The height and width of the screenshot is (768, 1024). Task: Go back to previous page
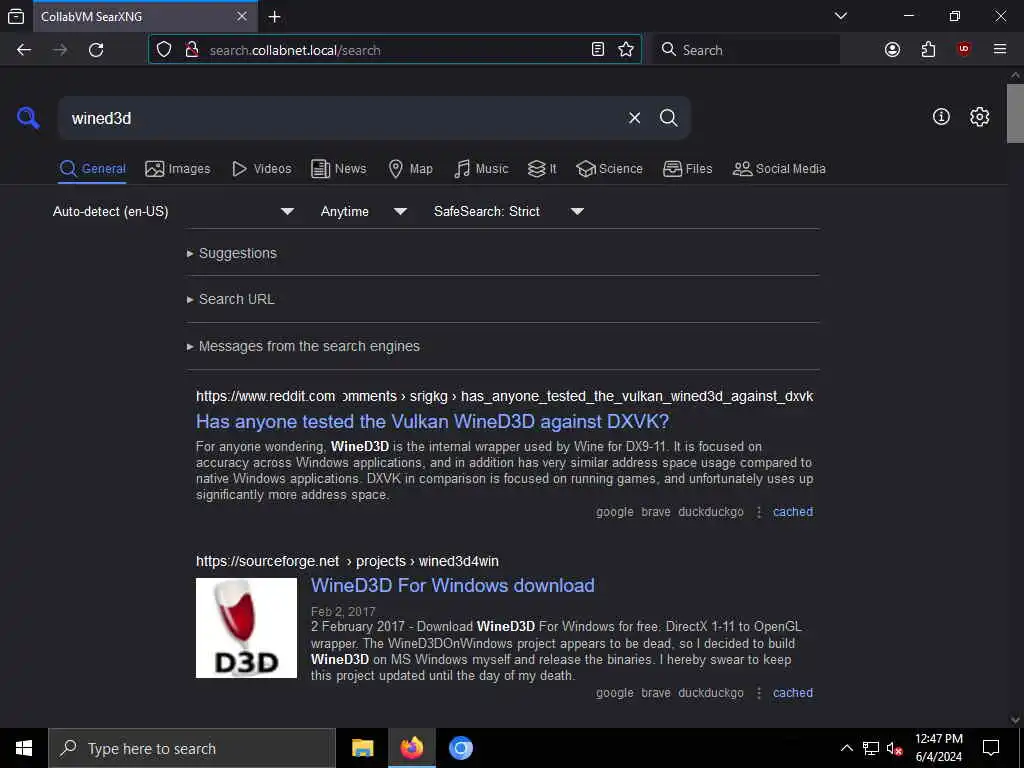[24, 50]
